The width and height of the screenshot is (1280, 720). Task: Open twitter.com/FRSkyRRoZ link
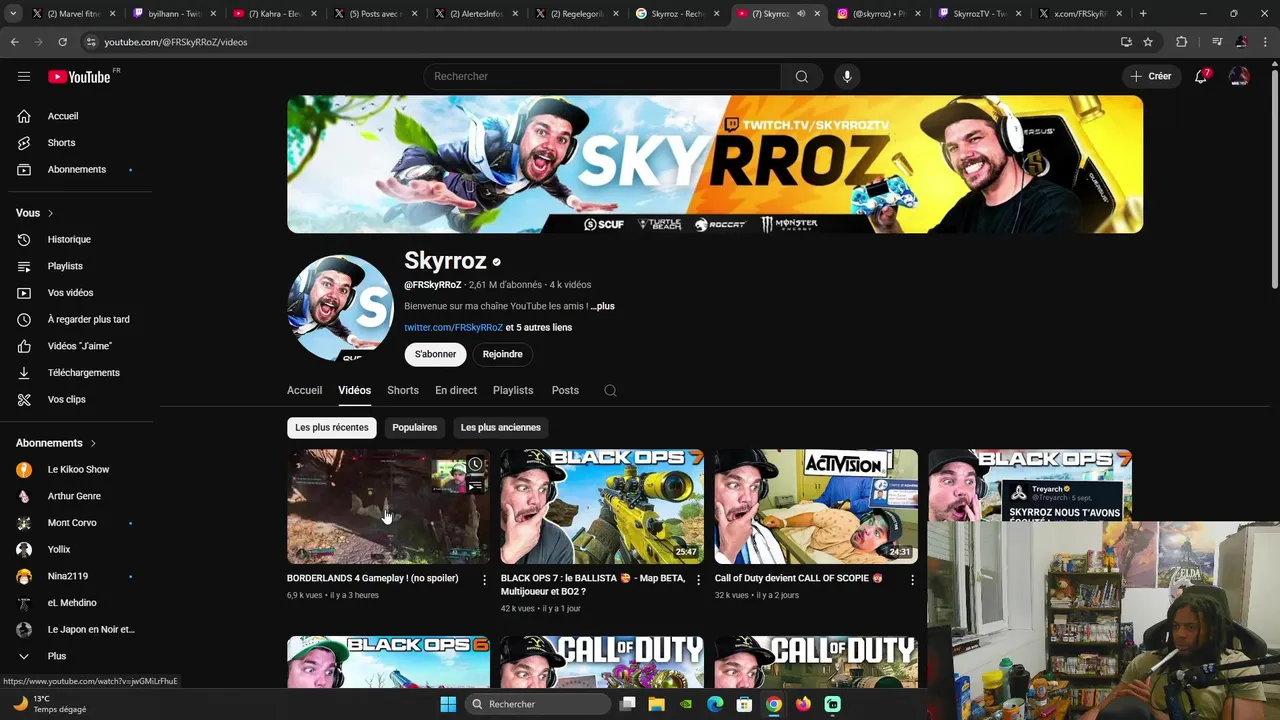(x=453, y=328)
